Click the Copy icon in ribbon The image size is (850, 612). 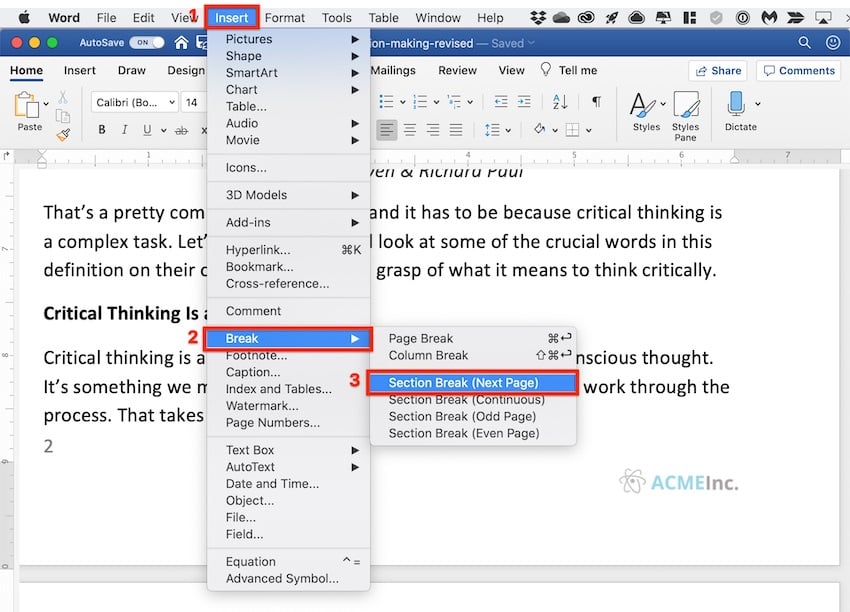(63, 116)
